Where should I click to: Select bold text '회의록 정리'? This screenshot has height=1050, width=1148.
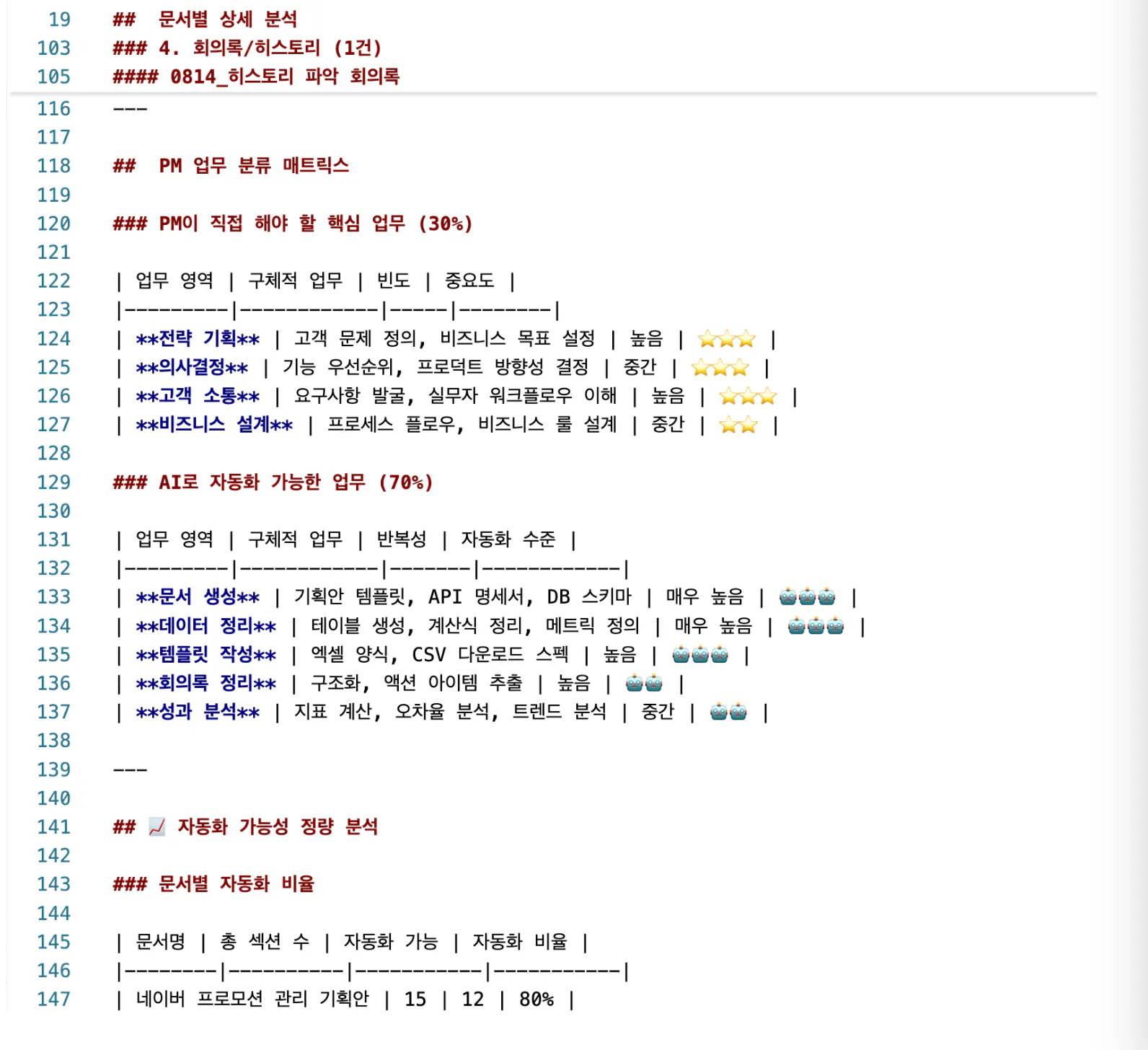tap(206, 684)
